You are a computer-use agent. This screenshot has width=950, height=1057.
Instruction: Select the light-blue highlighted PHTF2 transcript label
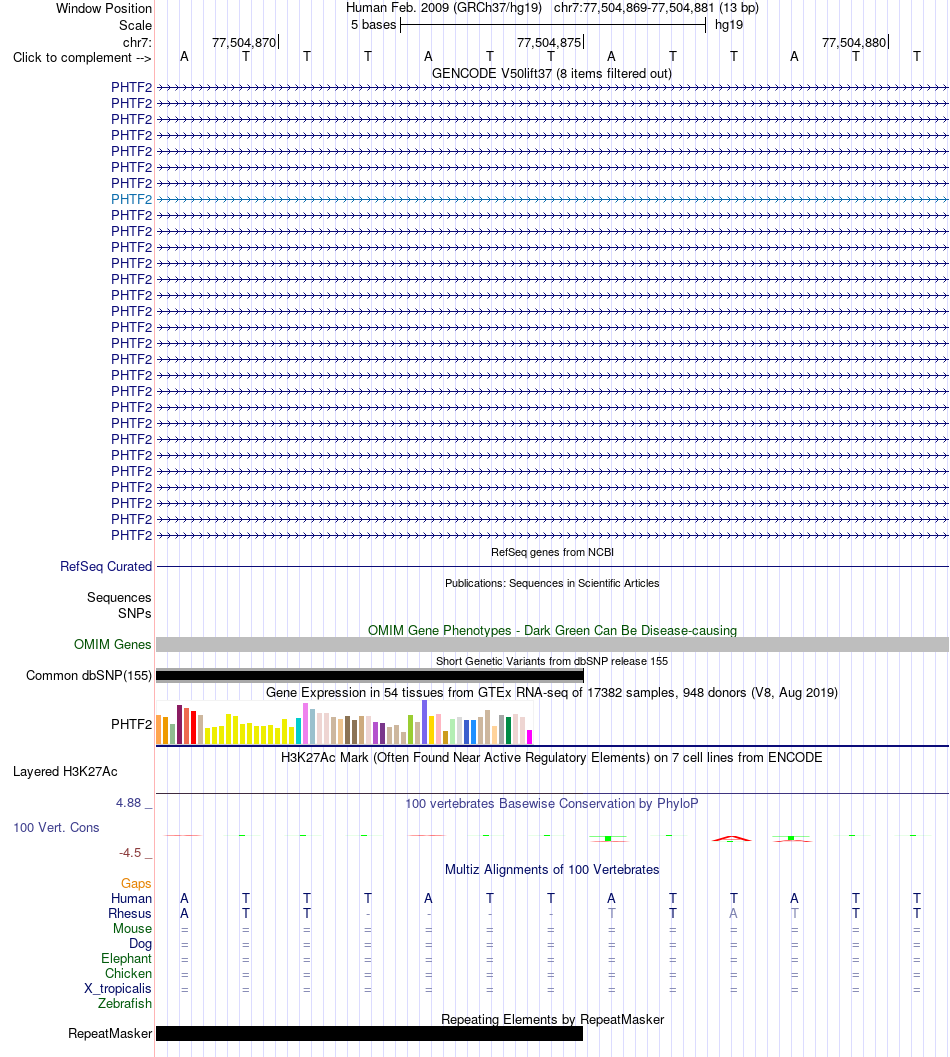[131, 200]
